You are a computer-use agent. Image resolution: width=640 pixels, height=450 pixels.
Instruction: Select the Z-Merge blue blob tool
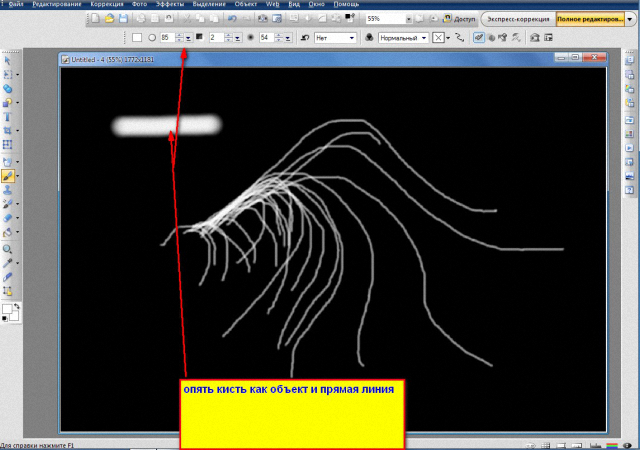click(x=7, y=89)
